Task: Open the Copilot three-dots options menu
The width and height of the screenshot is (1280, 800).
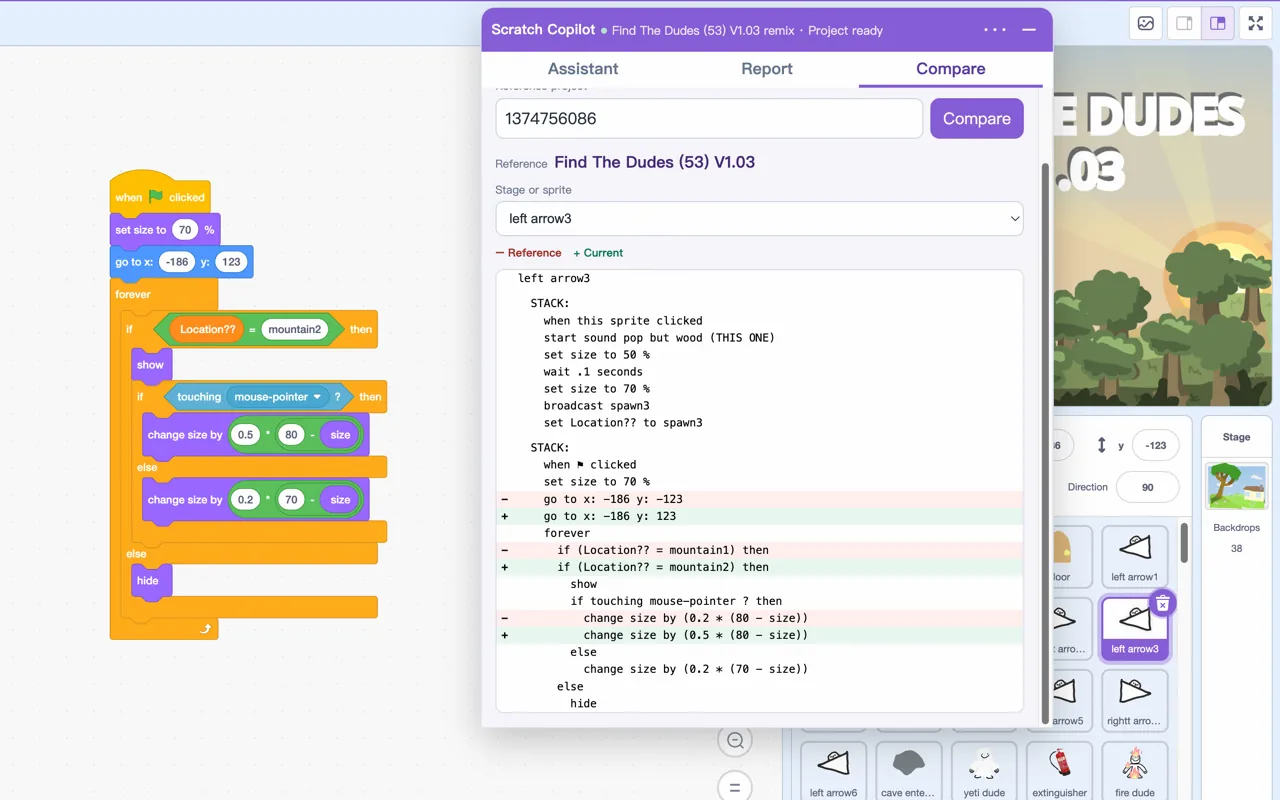Action: pos(995,30)
